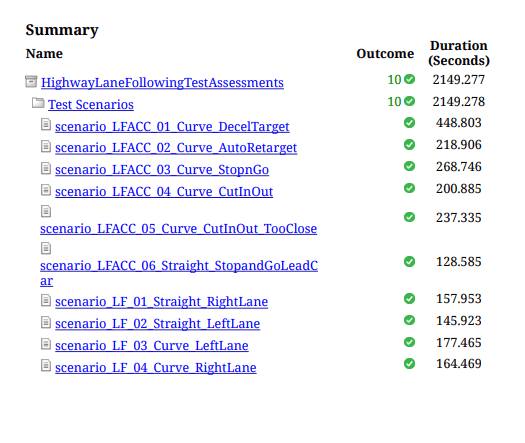
Task: Click document icon beside scenario_LFACC_01_Curve_DecelTarget
Action: coord(46,124)
